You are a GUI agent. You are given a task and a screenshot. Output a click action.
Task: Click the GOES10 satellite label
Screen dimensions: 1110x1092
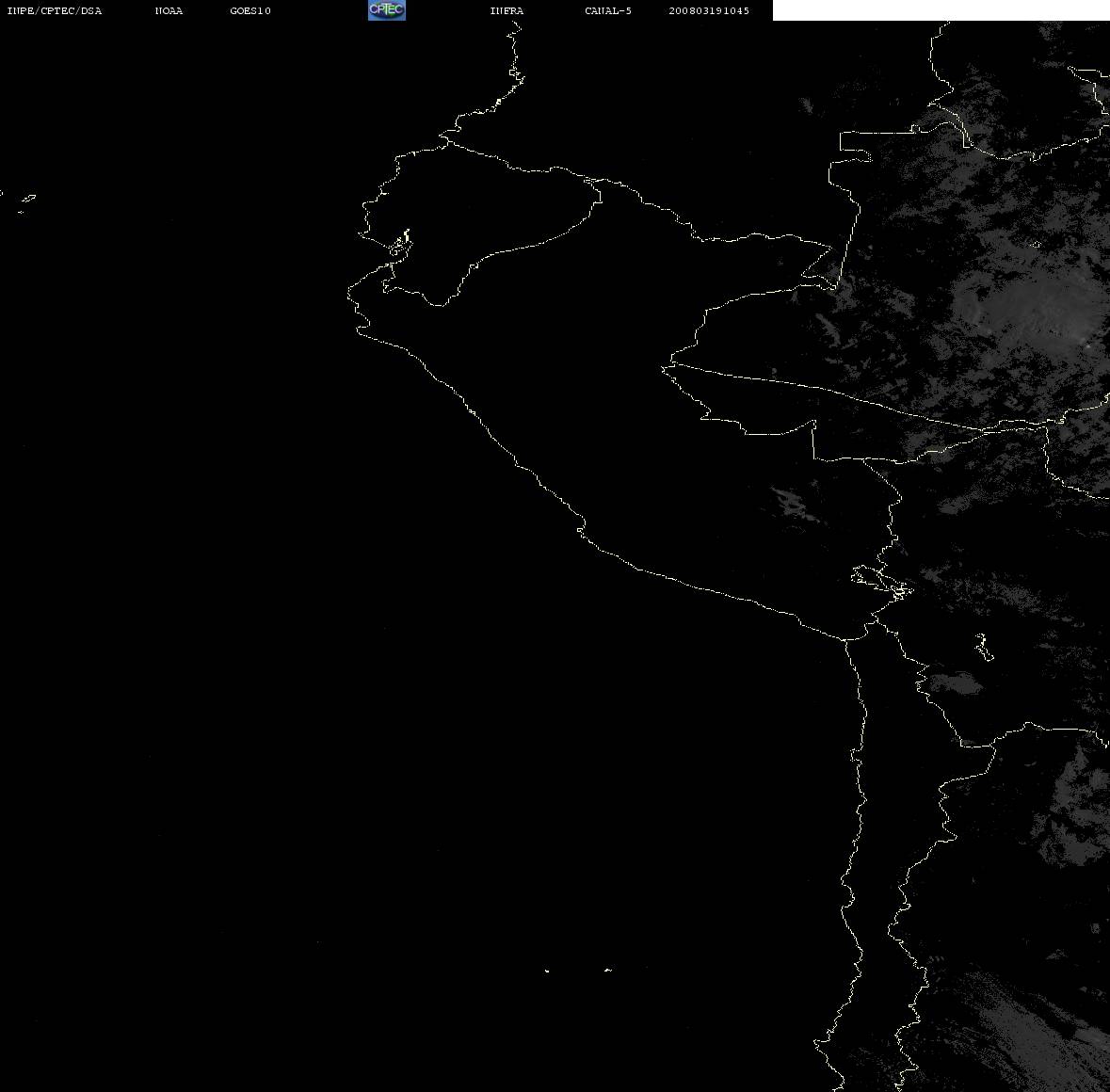click(250, 10)
